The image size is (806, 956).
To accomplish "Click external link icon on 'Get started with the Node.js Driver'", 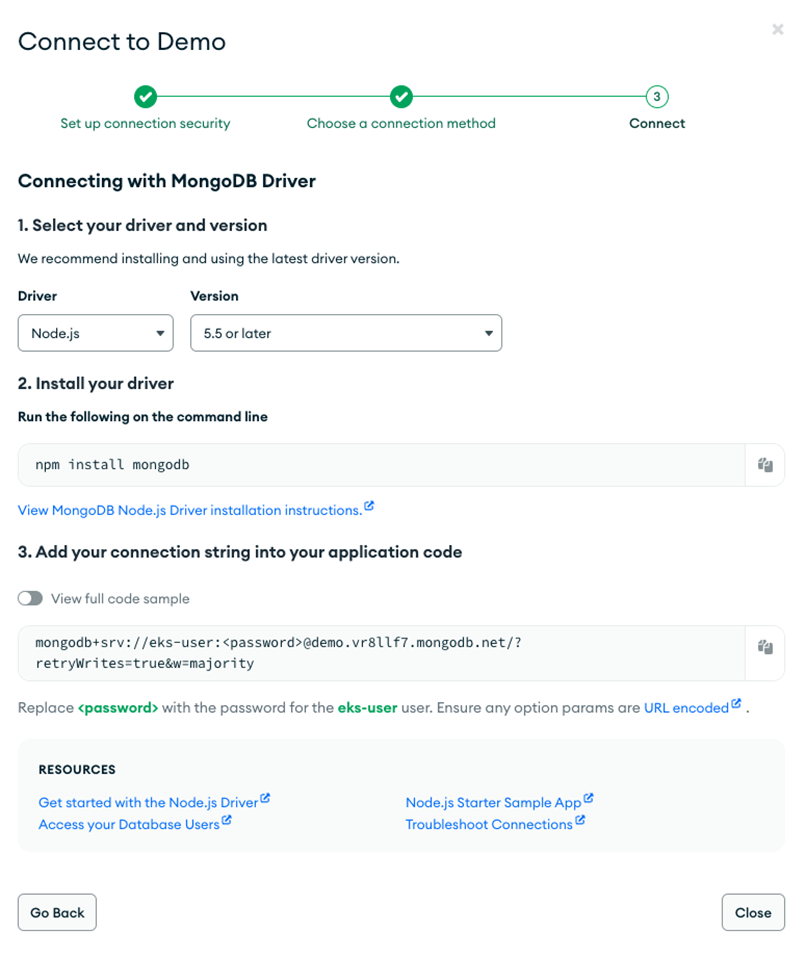I will click(x=264, y=796).
